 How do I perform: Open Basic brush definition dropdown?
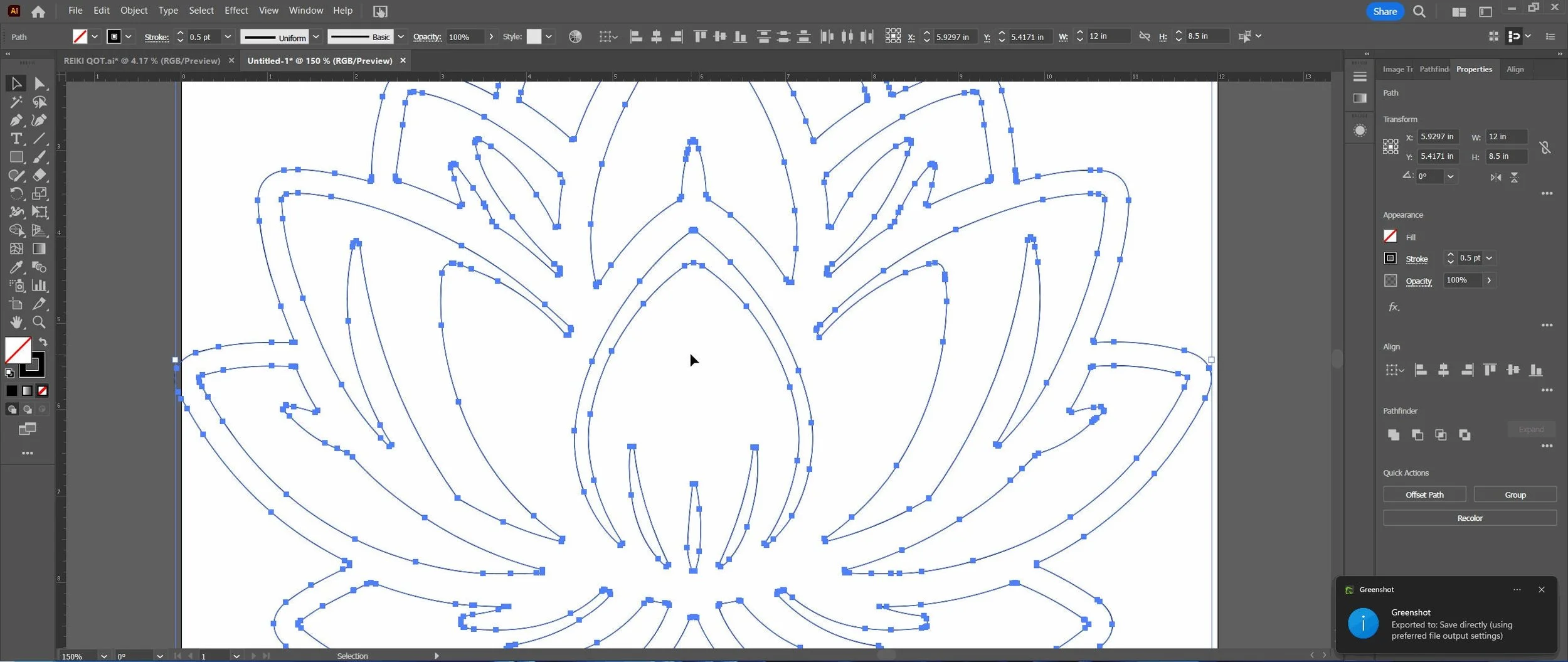pos(401,37)
